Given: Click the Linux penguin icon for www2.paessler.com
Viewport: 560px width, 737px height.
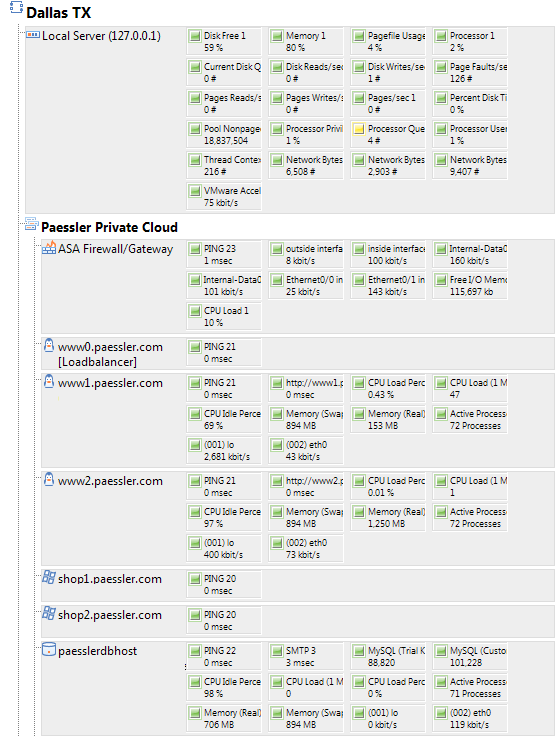Looking at the screenshot, I should pyautogui.click(x=48, y=479).
